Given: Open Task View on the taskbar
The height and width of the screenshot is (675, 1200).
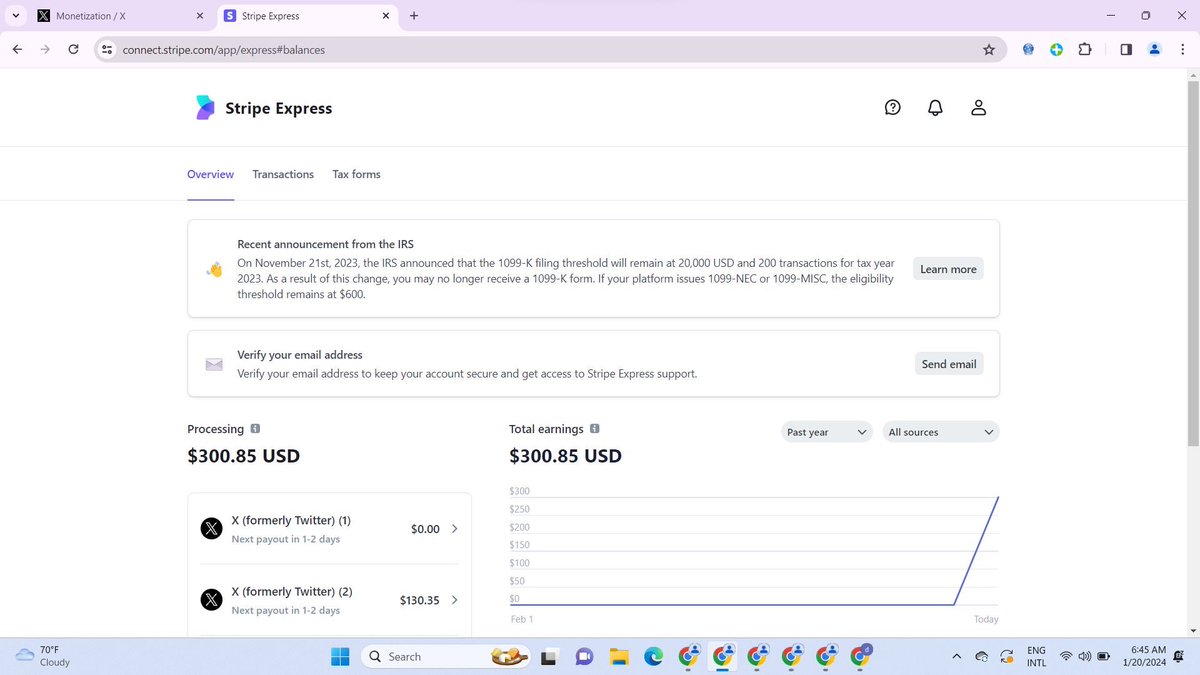Looking at the screenshot, I should (x=548, y=657).
